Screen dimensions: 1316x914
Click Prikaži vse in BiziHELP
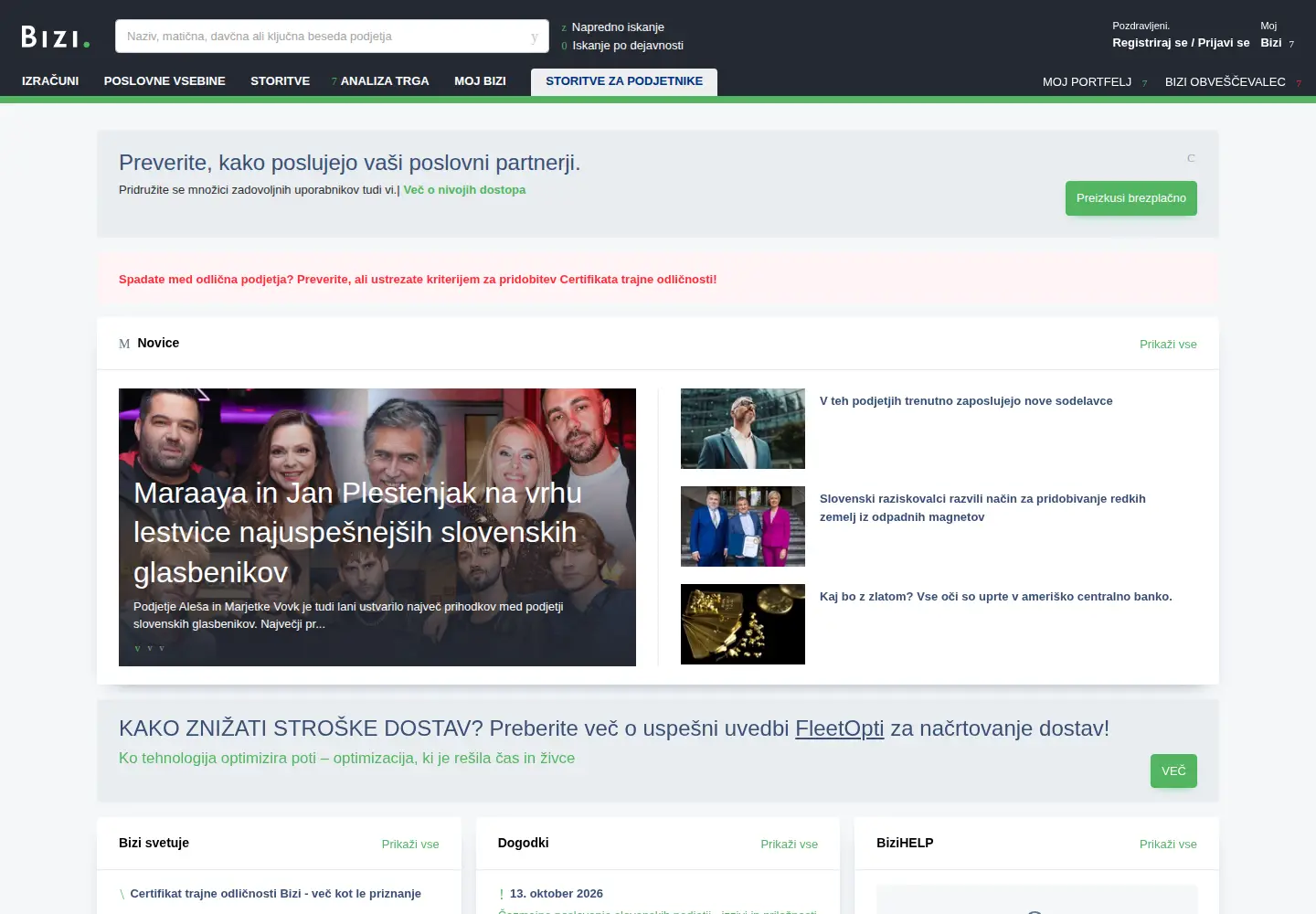pyautogui.click(x=1168, y=845)
